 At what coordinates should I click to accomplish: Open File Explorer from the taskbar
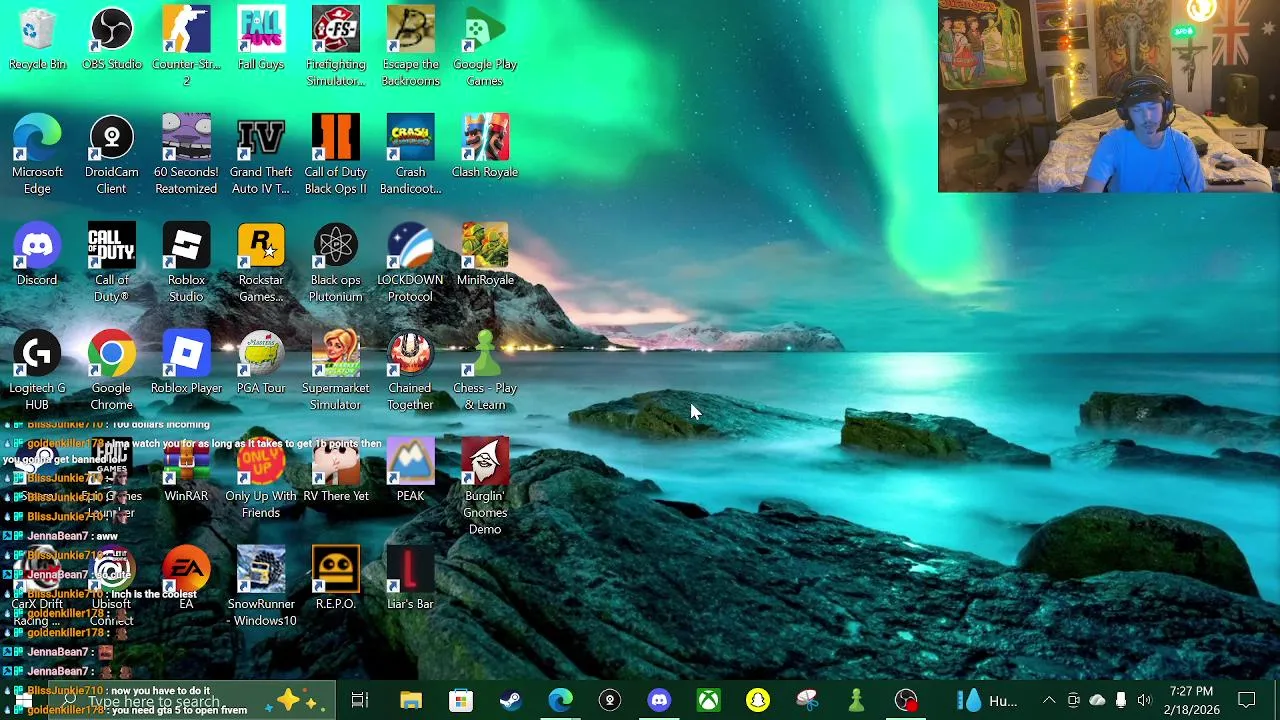[411, 700]
